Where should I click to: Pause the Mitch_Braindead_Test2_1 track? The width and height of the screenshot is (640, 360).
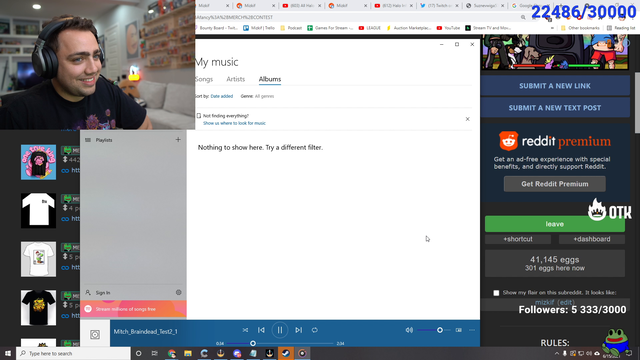tap(280, 330)
